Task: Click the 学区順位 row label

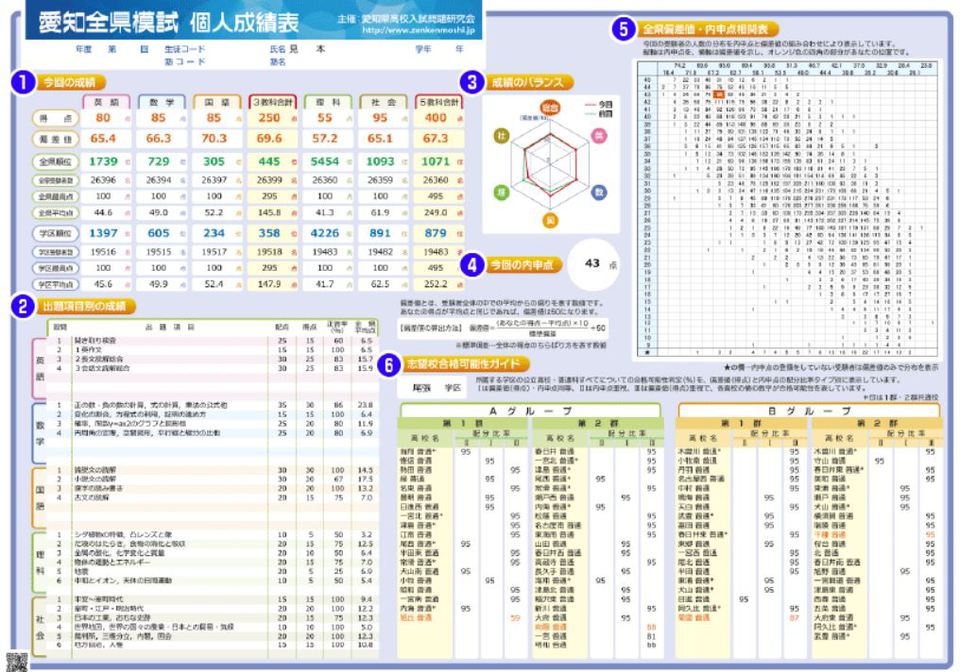Action: coord(56,234)
